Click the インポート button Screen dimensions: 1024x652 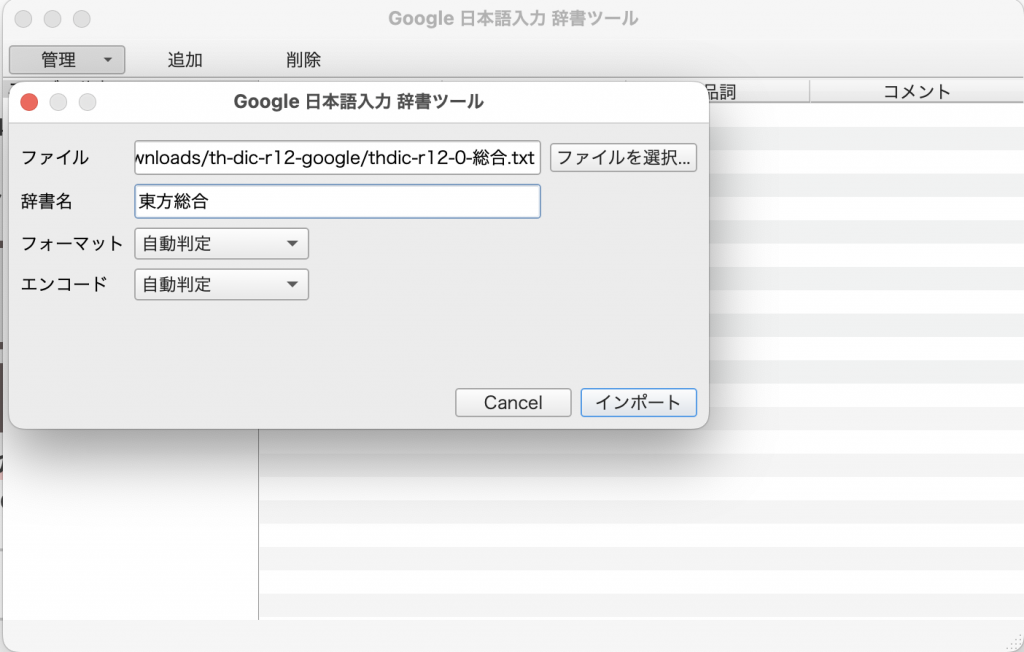click(638, 402)
